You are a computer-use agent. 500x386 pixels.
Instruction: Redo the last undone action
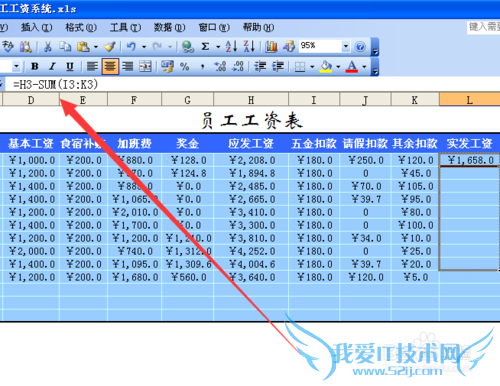point(157,47)
